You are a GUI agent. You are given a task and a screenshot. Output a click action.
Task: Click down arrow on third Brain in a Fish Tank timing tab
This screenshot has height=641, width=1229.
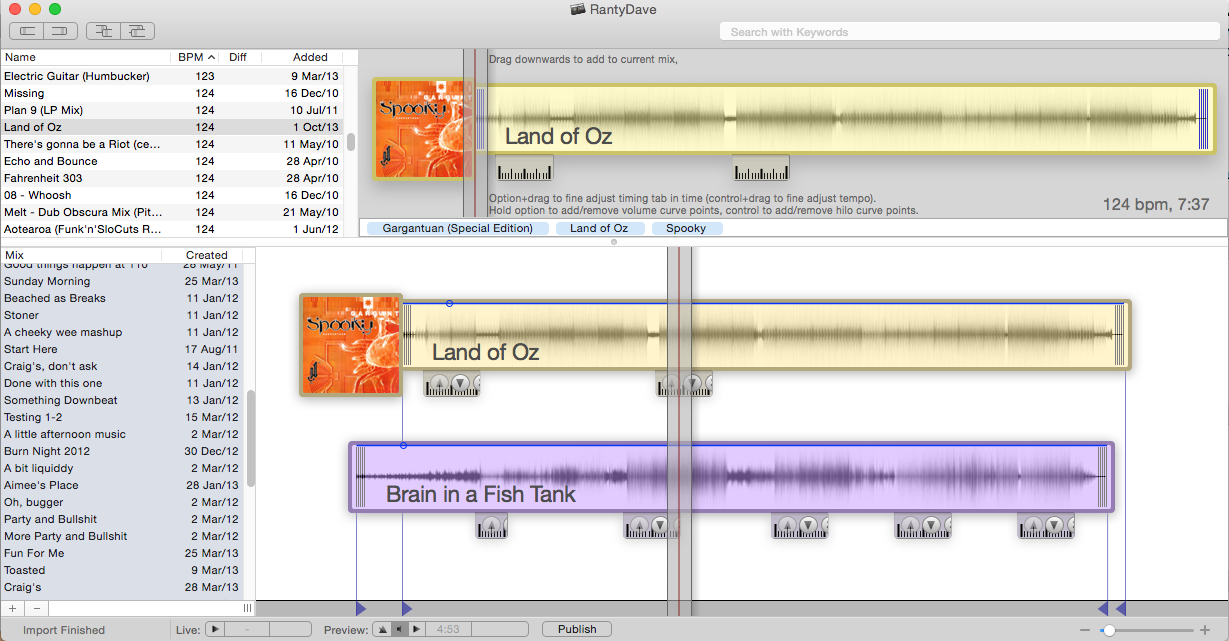(x=808, y=525)
